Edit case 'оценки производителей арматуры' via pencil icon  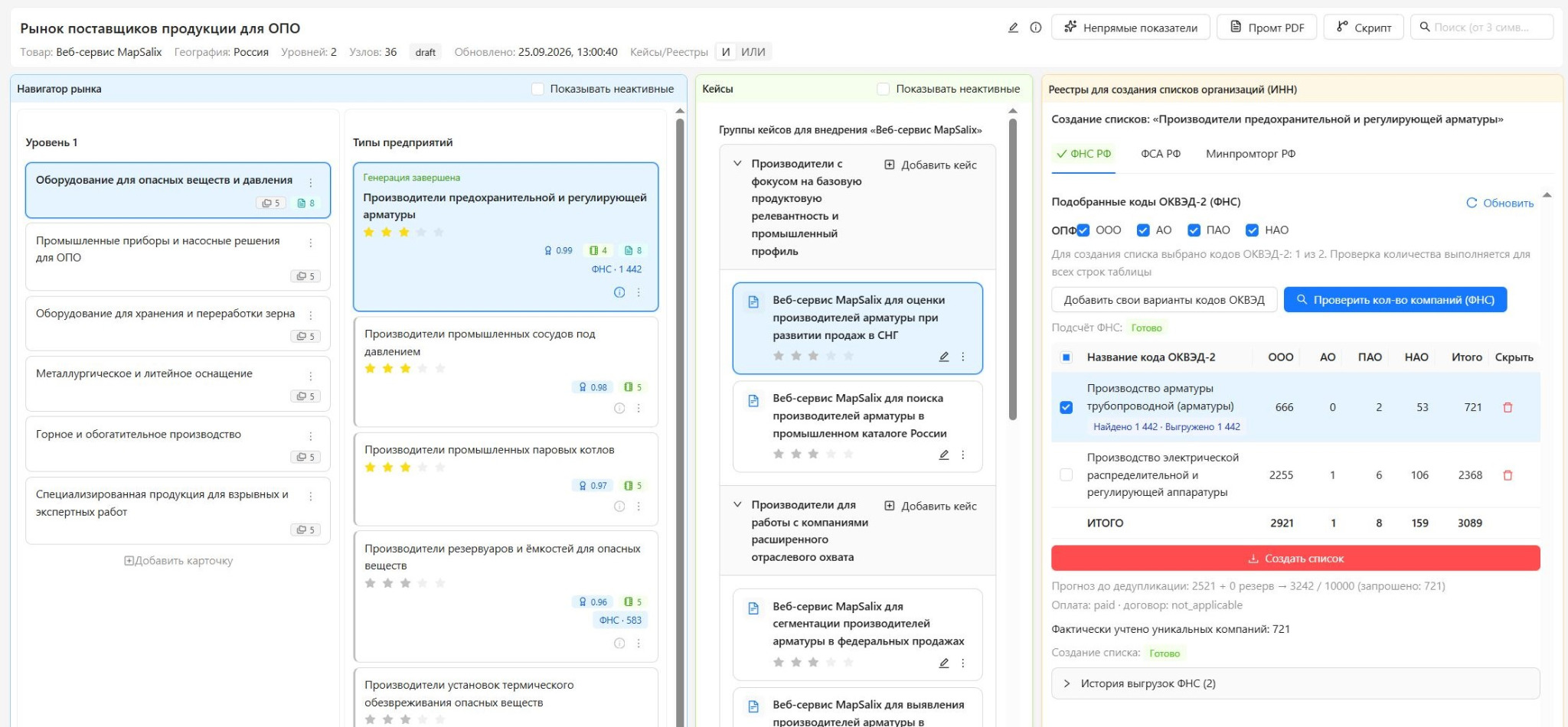[x=944, y=357]
